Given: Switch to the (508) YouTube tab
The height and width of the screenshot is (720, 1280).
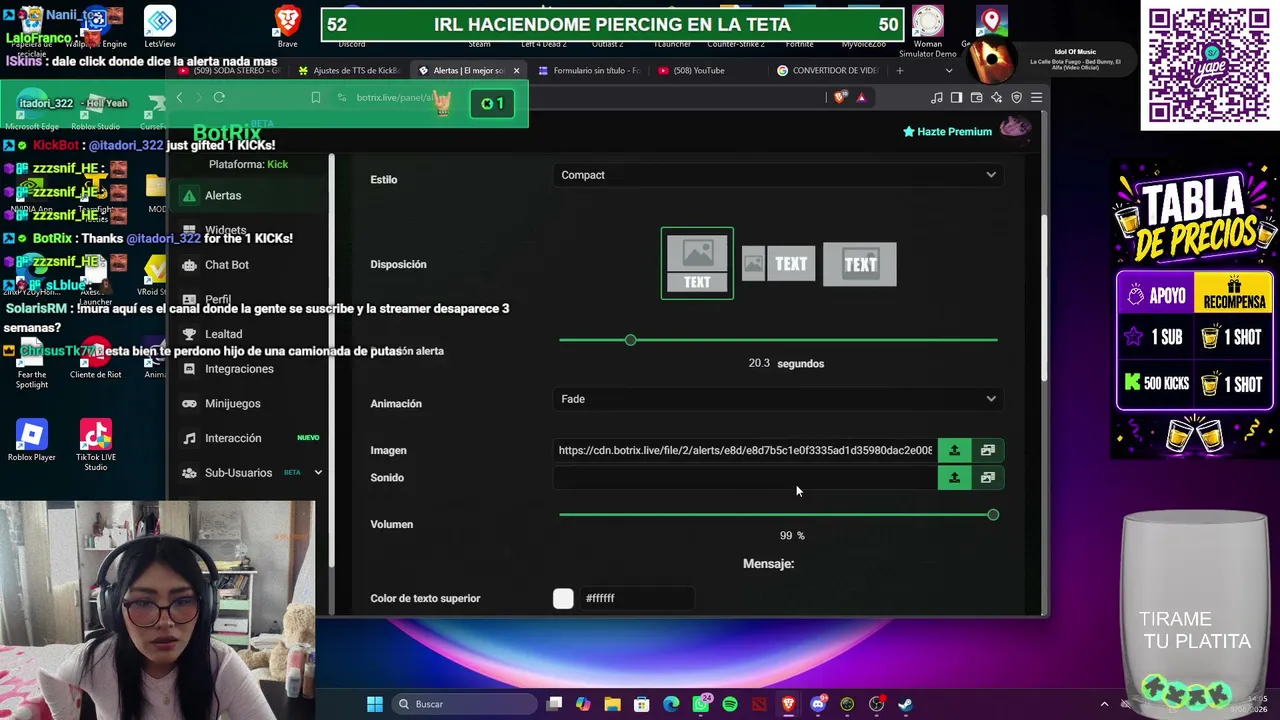Looking at the screenshot, I should point(709,71).
